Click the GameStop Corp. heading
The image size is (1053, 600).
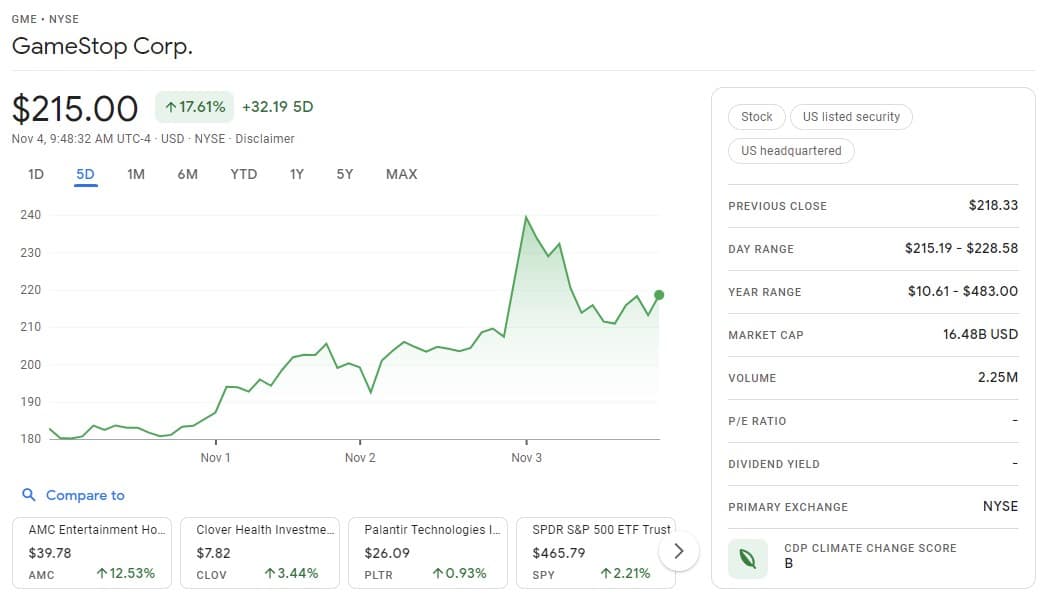pos(102,46)
